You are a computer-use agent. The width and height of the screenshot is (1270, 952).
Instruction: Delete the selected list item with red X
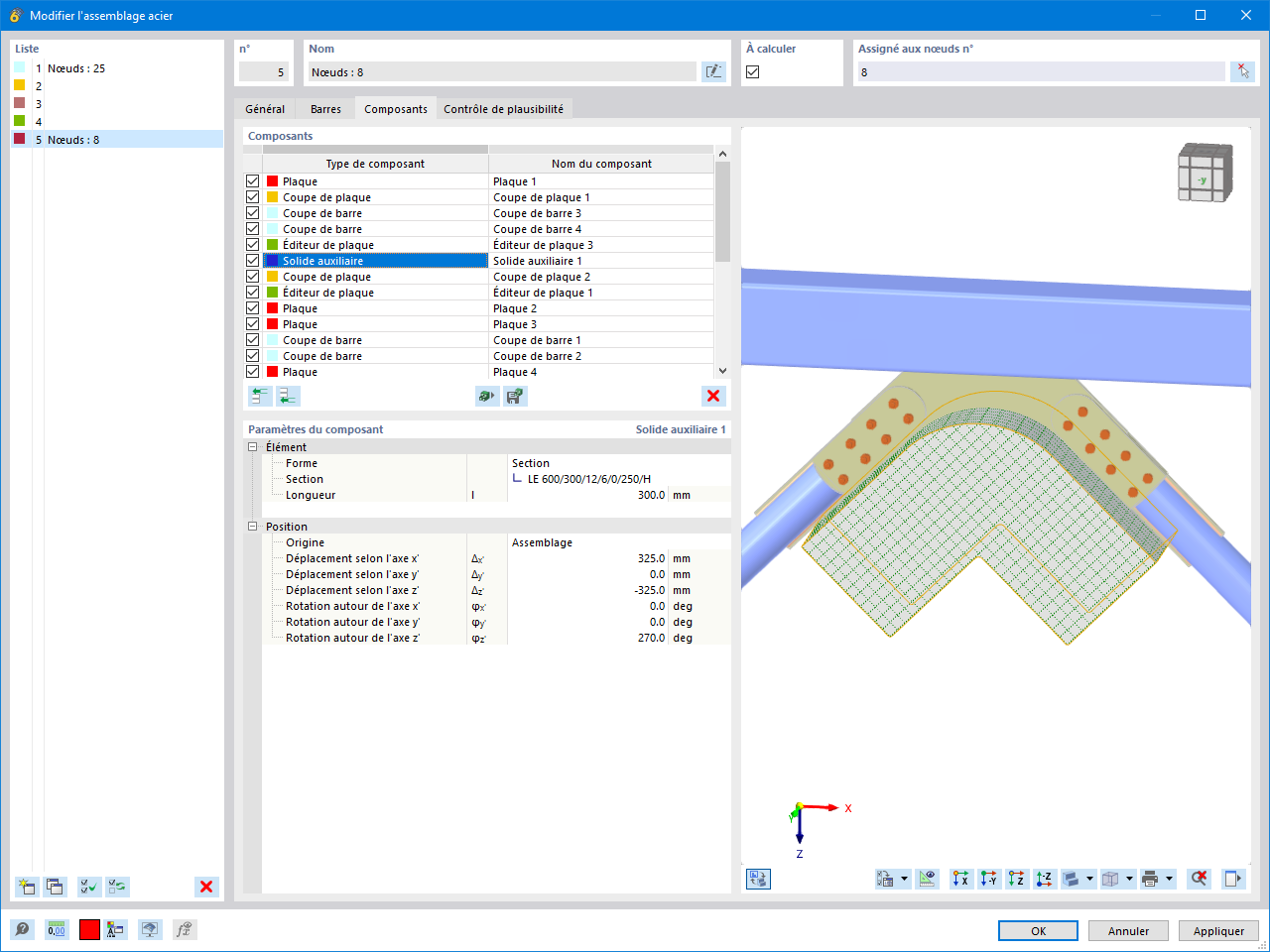pyautogui.click(x=206, y=887)
